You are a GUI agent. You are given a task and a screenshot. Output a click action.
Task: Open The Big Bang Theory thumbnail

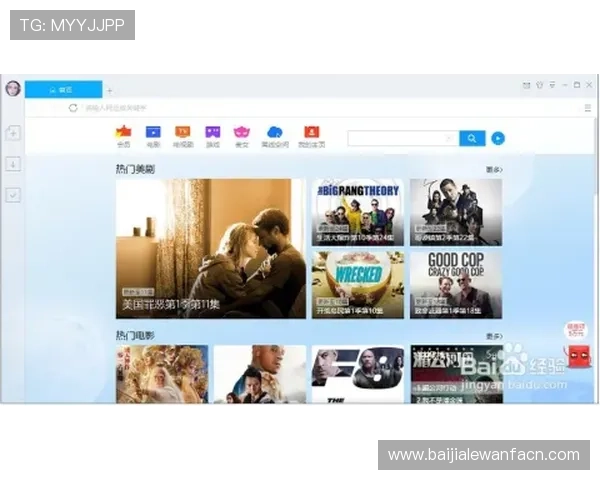click(x=357, y=211)
